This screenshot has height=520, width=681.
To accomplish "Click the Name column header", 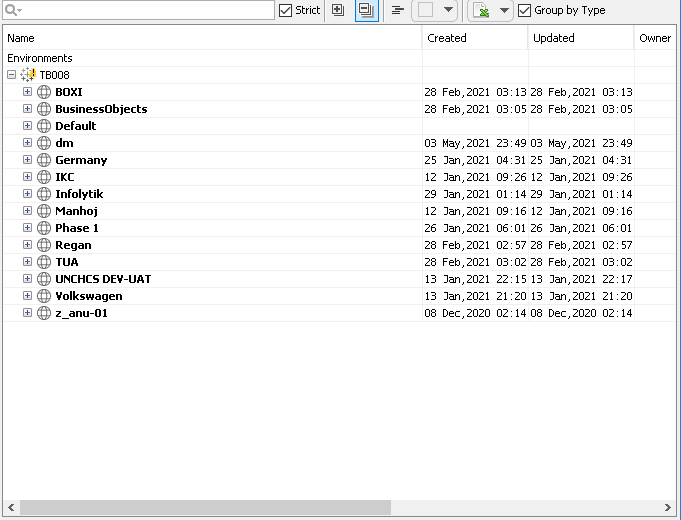I will pyautogui.click(x=212, y=38).
